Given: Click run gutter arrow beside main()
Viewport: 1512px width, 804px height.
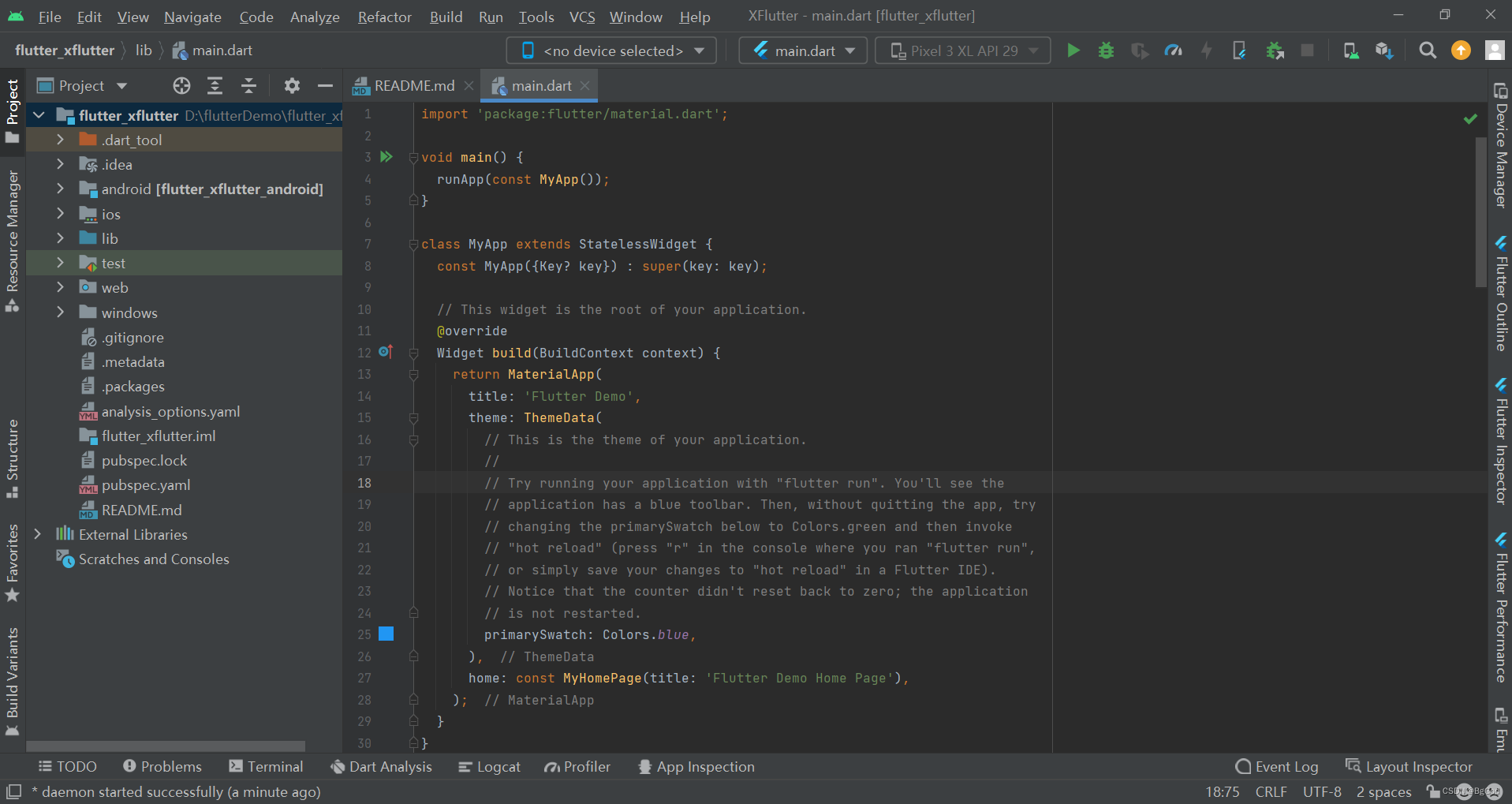Looking at the screenshot, I should tap(386, 157).
